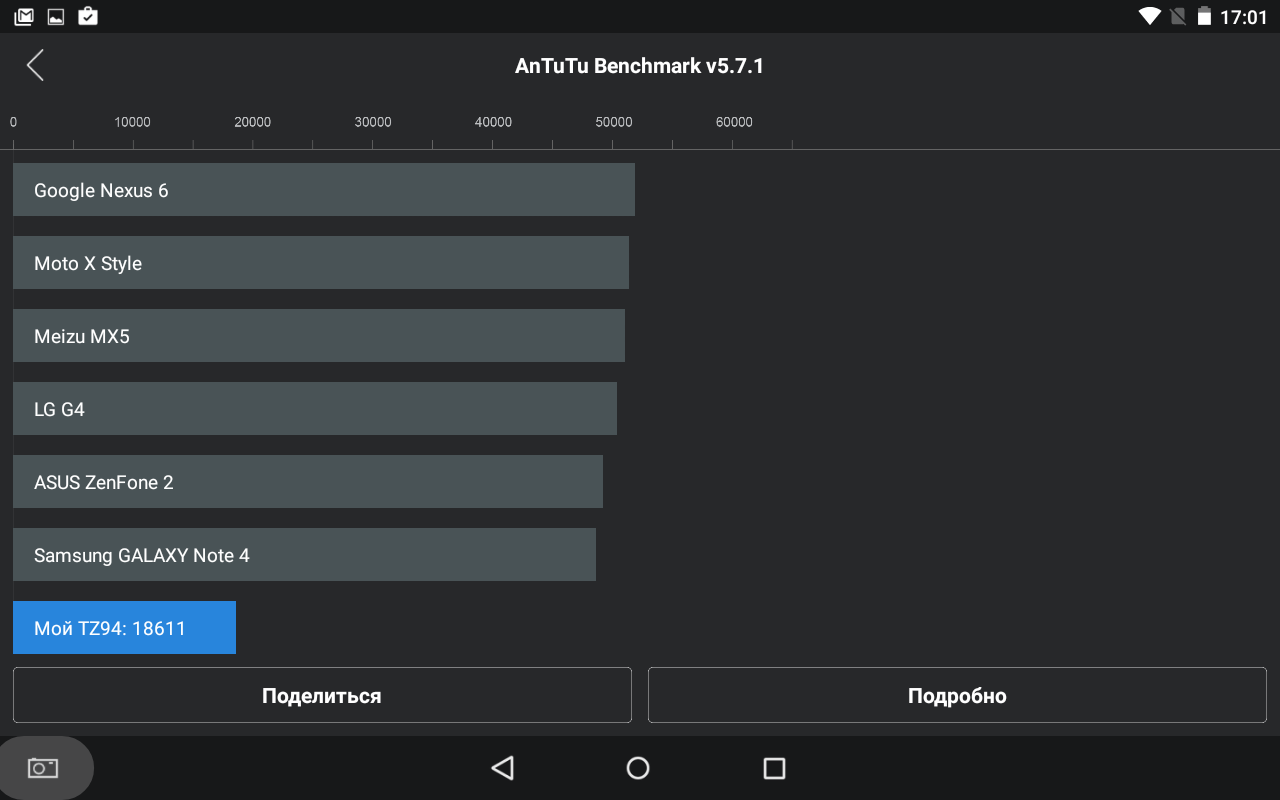
Task: Click the 0 axis label
Action: tap(13, 122)
